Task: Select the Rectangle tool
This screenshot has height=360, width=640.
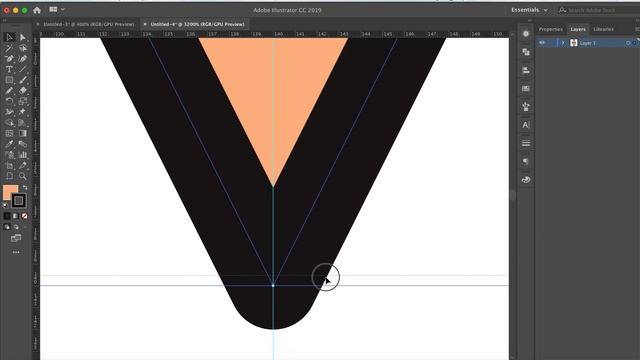Action: pyautogui.click(x=9, y=80)
